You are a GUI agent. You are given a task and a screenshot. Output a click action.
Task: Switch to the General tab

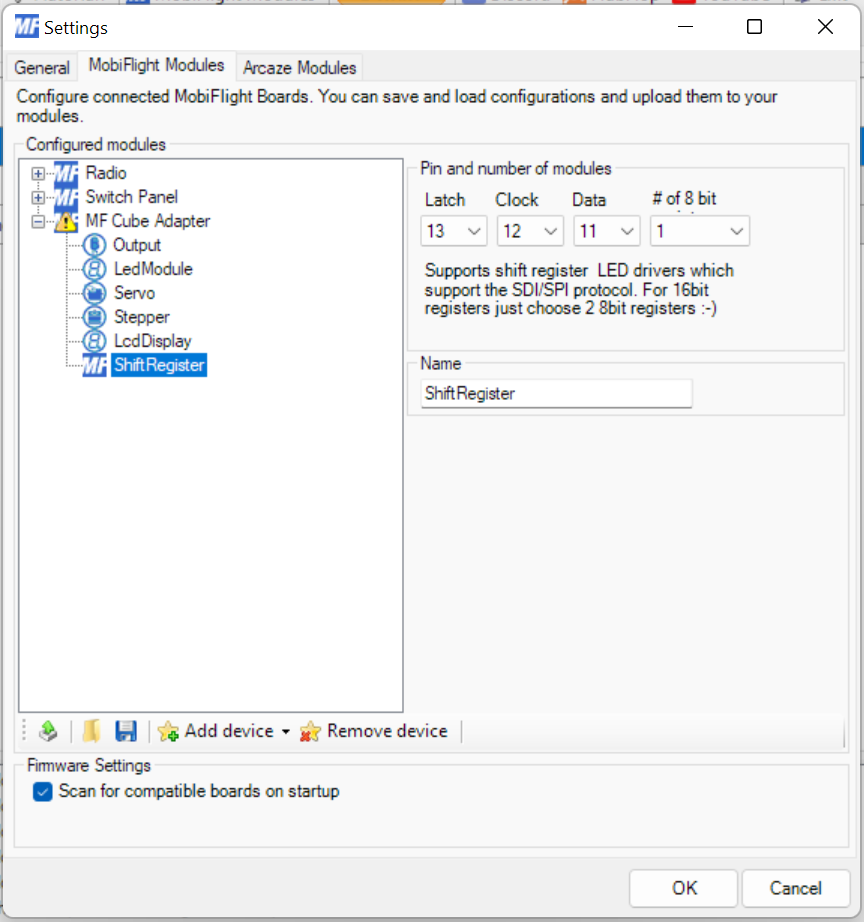[x=42, y=68]
